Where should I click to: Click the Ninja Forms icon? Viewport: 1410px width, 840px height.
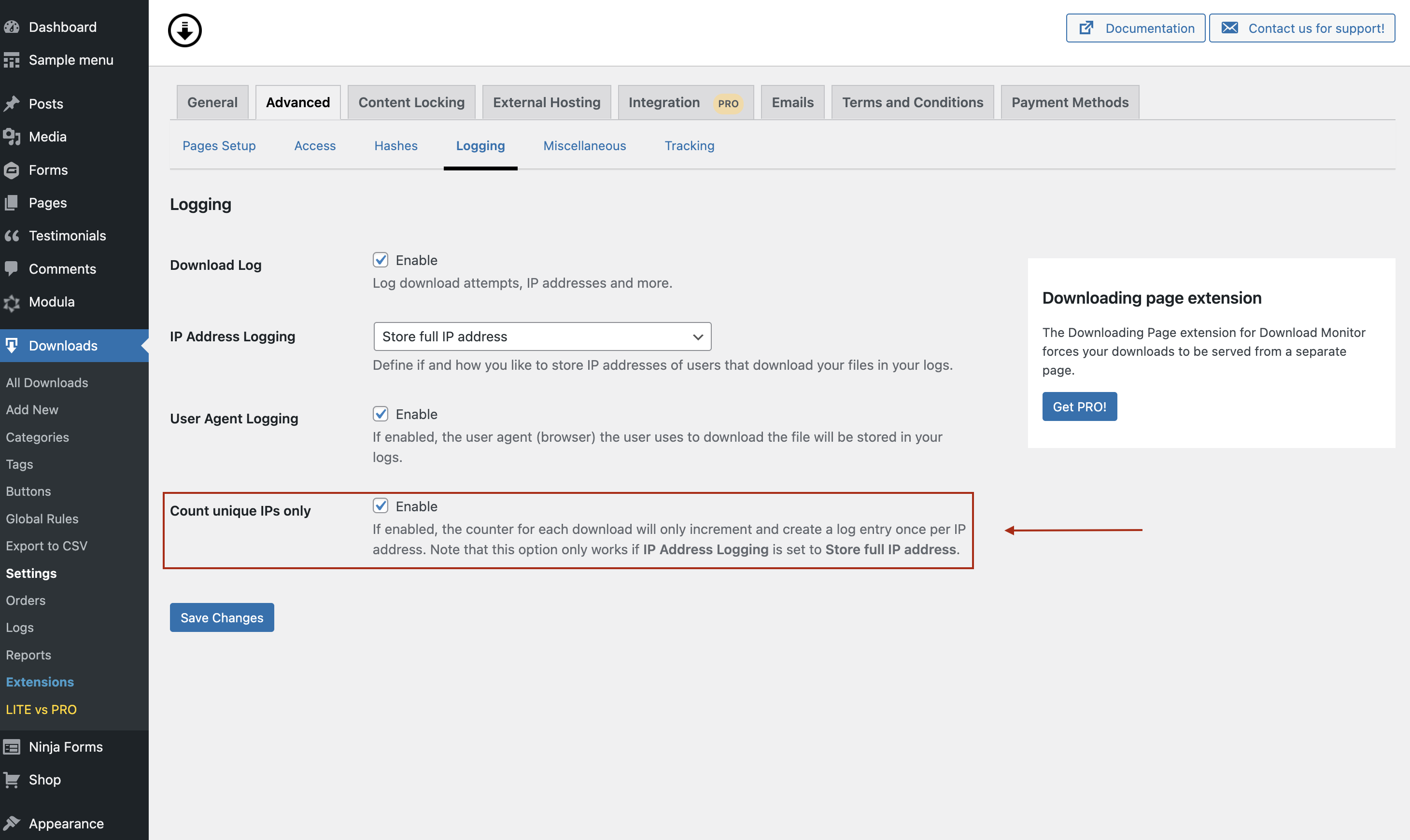pos(12,747)
